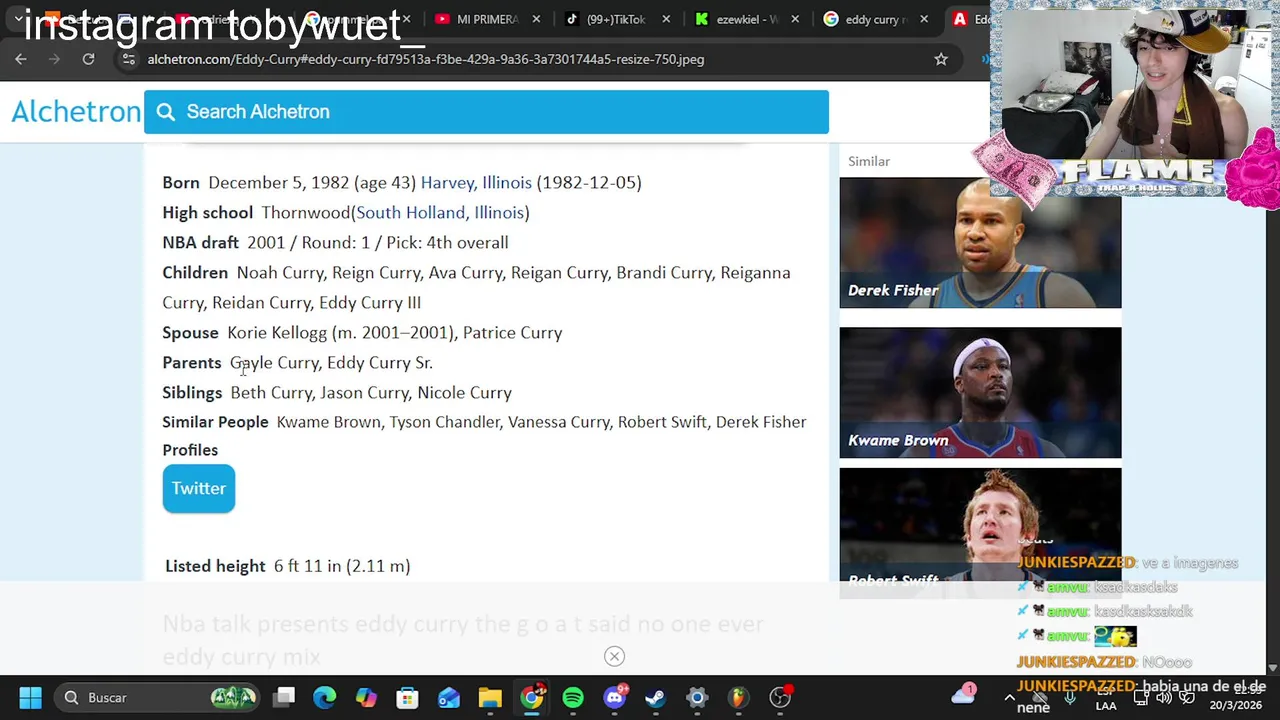Click the date 20/3/2026 in the taskbar
The height and width of the screenshot is (720, 1280).
coord(1236,705)
